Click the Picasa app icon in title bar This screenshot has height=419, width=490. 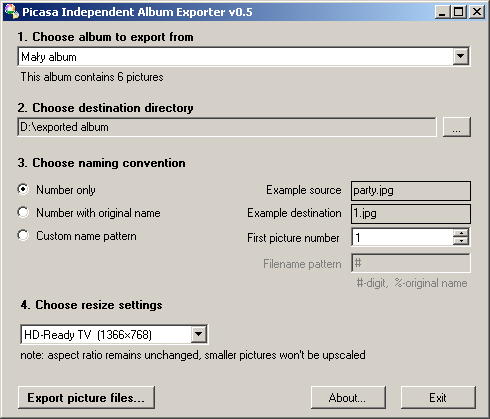coord(12,12)
